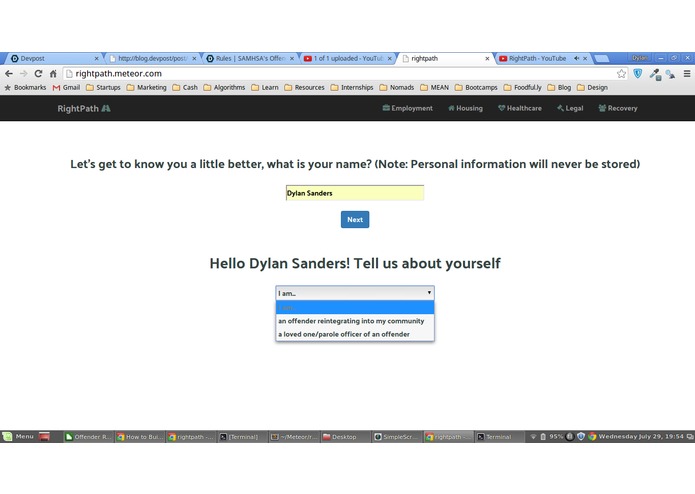Switch to the Rules SAMHSA tab
Viewport: 695px width, 494px height.
248,58
